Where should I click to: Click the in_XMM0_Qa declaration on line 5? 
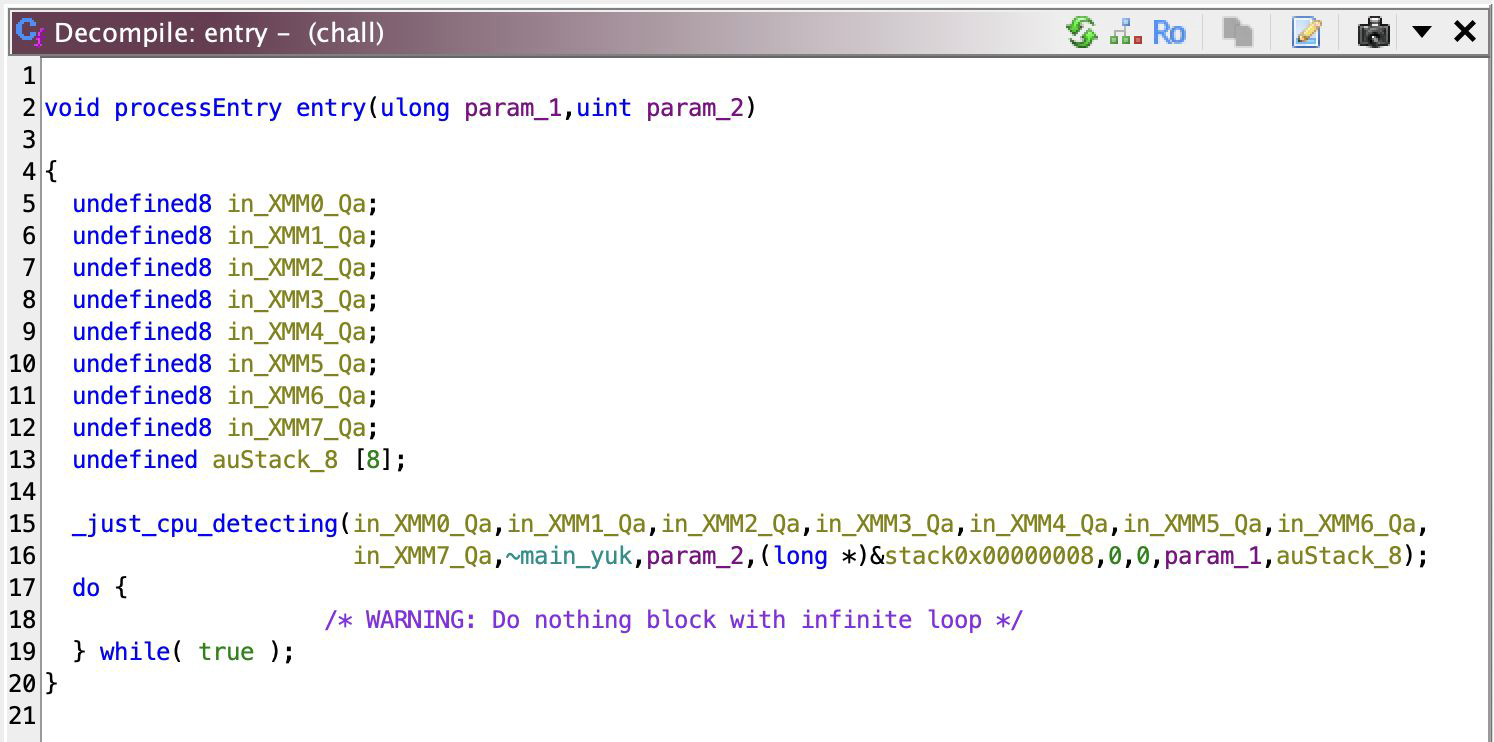click(296, 204)
